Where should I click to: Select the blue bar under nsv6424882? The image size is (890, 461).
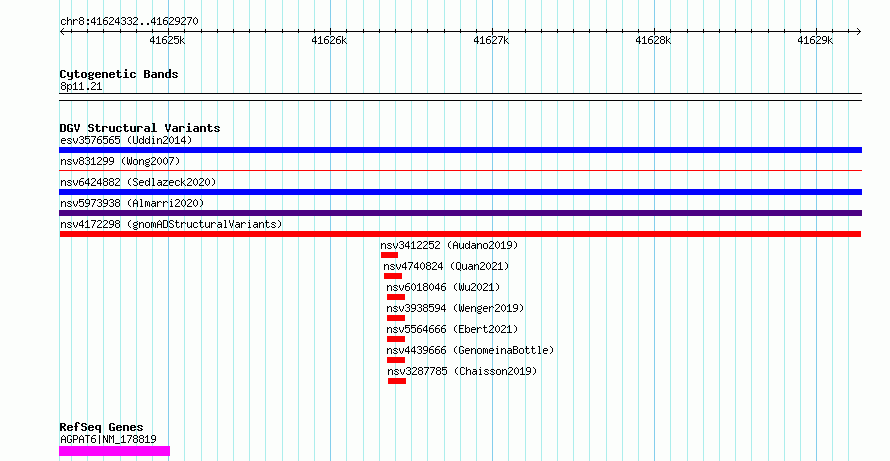click(460, 192)
